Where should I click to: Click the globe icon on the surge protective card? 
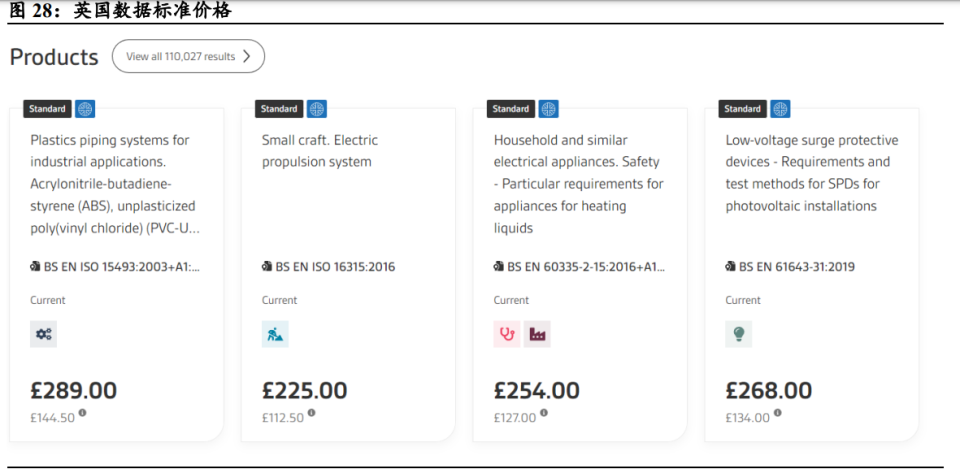pos(781,109)
